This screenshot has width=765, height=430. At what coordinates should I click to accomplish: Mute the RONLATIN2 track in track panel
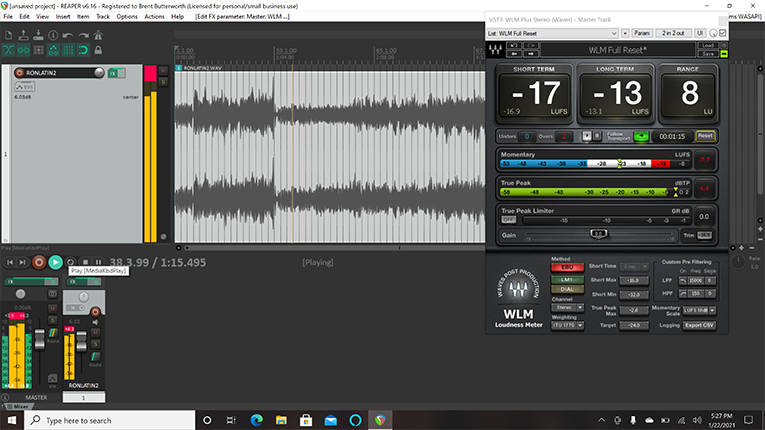pyautogui.click(x=163, y=71)
